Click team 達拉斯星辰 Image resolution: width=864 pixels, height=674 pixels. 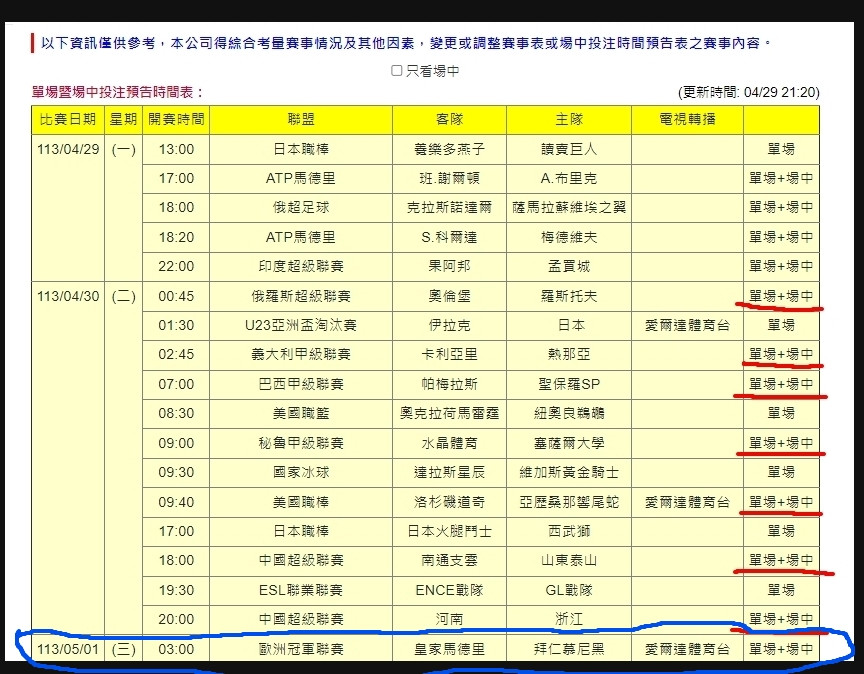point(450,473)
